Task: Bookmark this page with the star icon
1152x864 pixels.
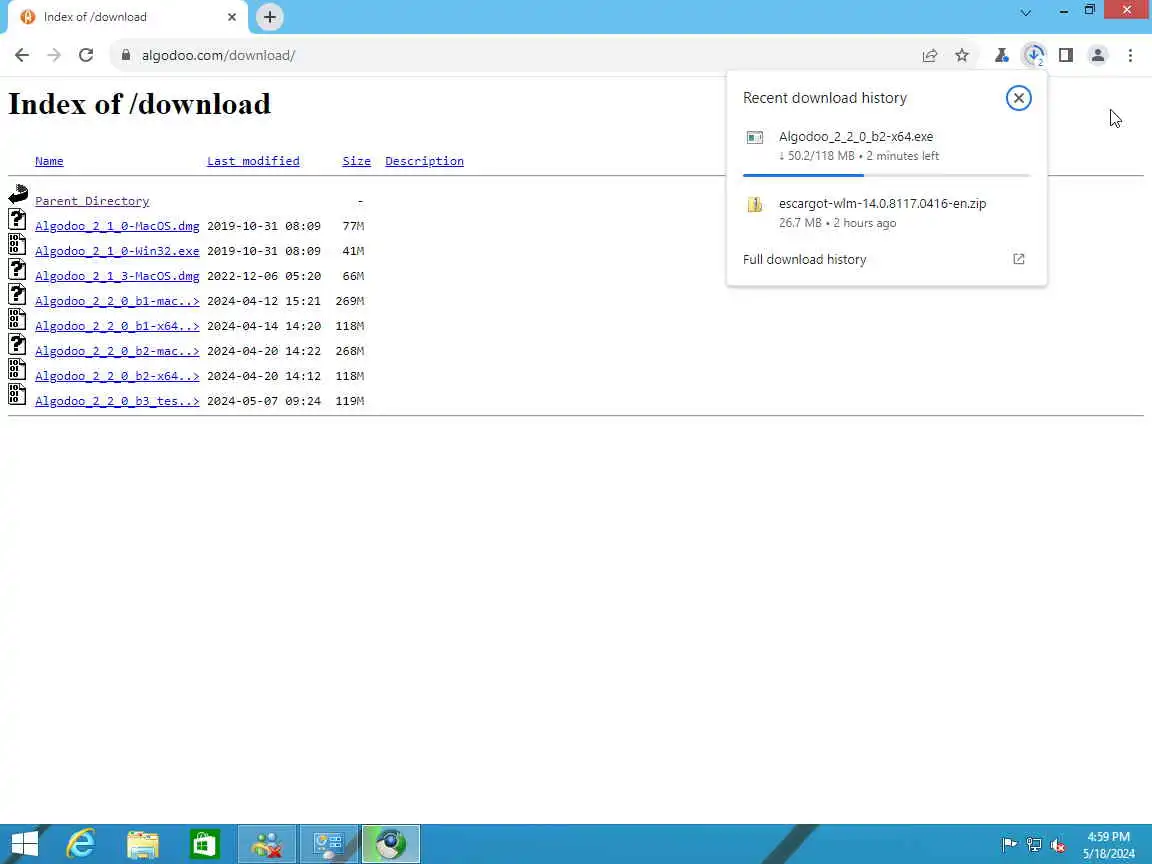Action: tap(962, 55)
